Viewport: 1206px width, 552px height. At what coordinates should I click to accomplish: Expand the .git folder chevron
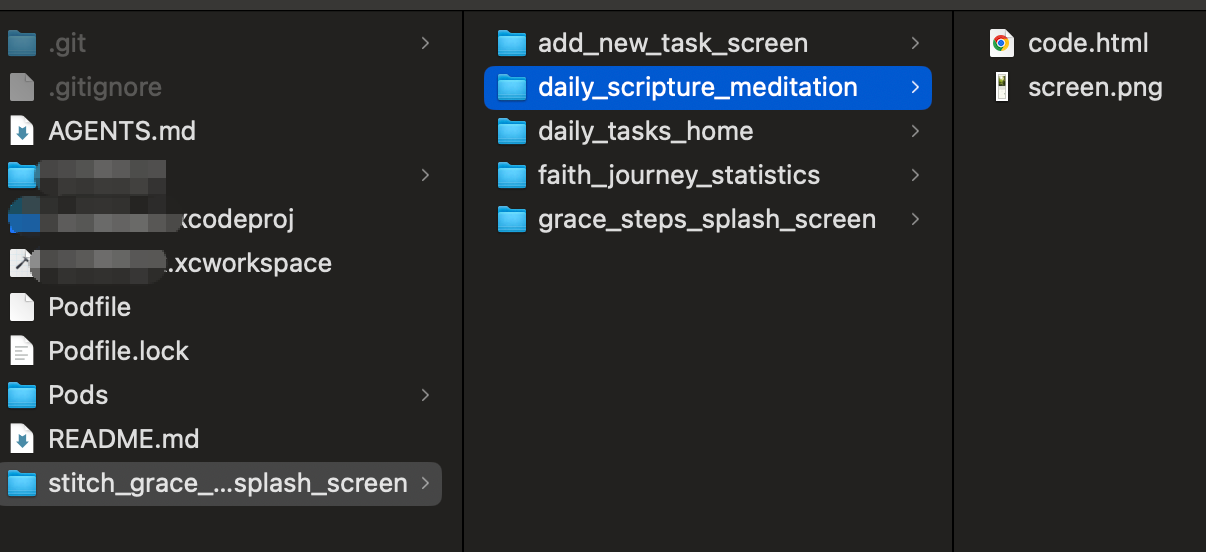coord(425,43)
